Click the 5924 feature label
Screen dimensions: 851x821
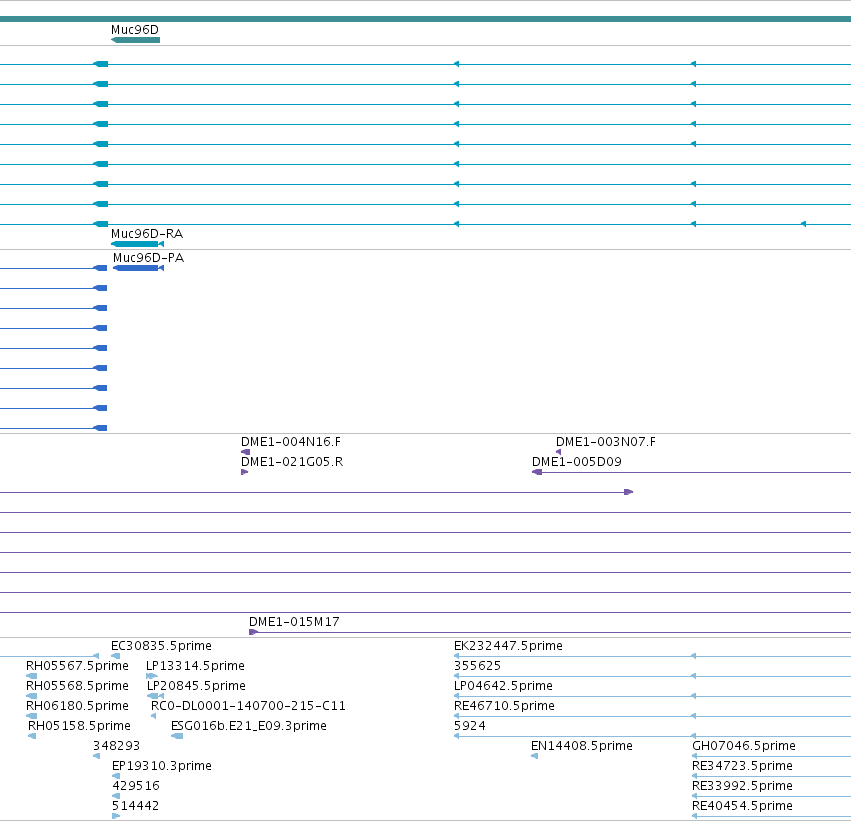pyautogui.click(x=470, y=726)
